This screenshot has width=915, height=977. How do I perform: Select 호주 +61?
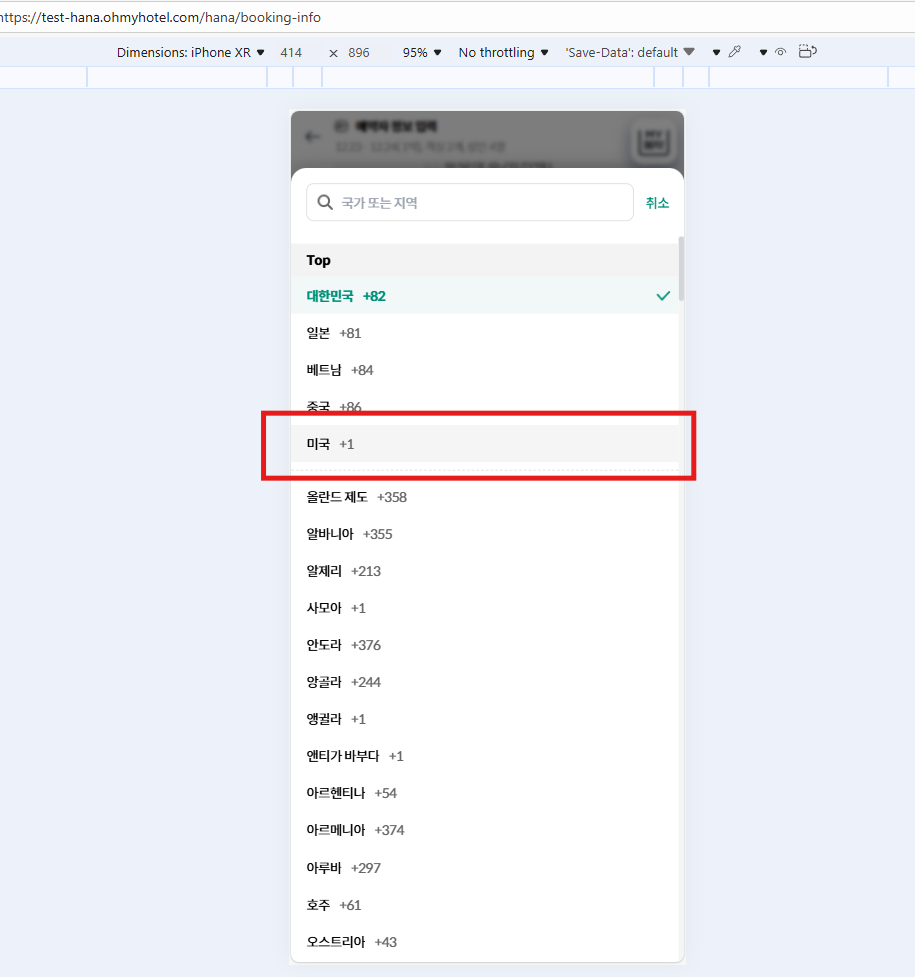tap(485, 905)
